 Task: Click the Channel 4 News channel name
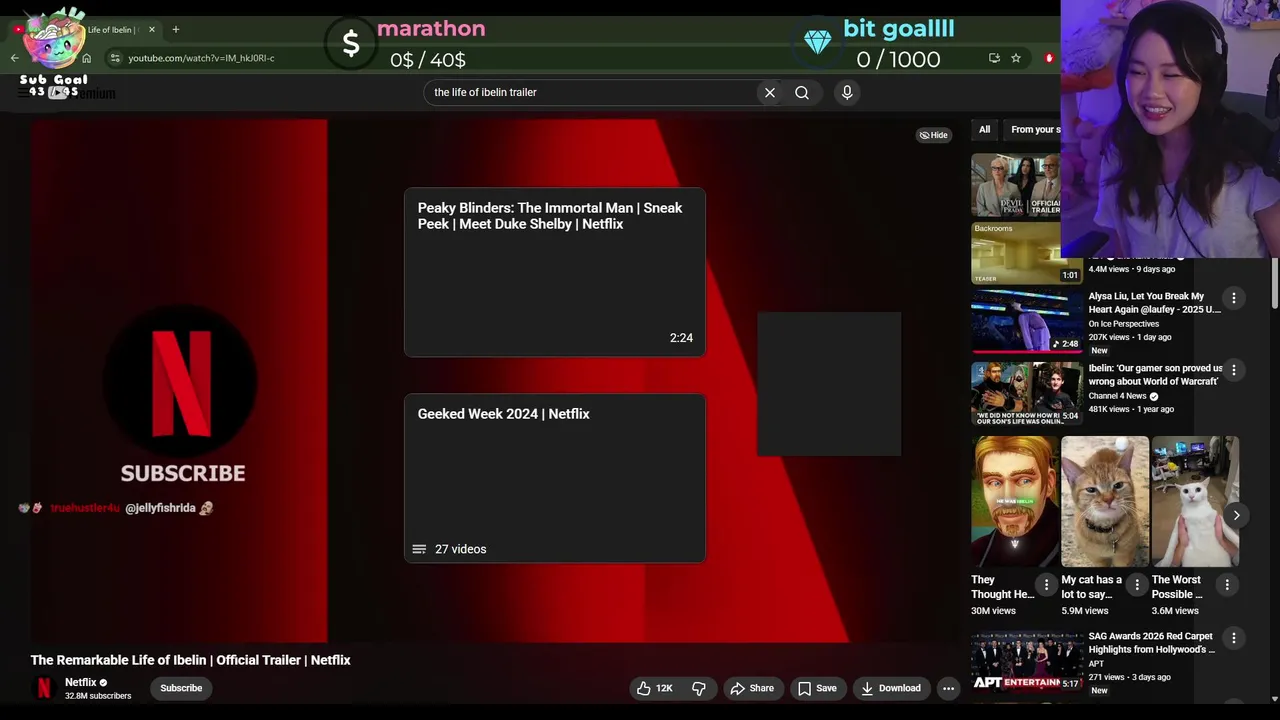[x=1118, y=396]
